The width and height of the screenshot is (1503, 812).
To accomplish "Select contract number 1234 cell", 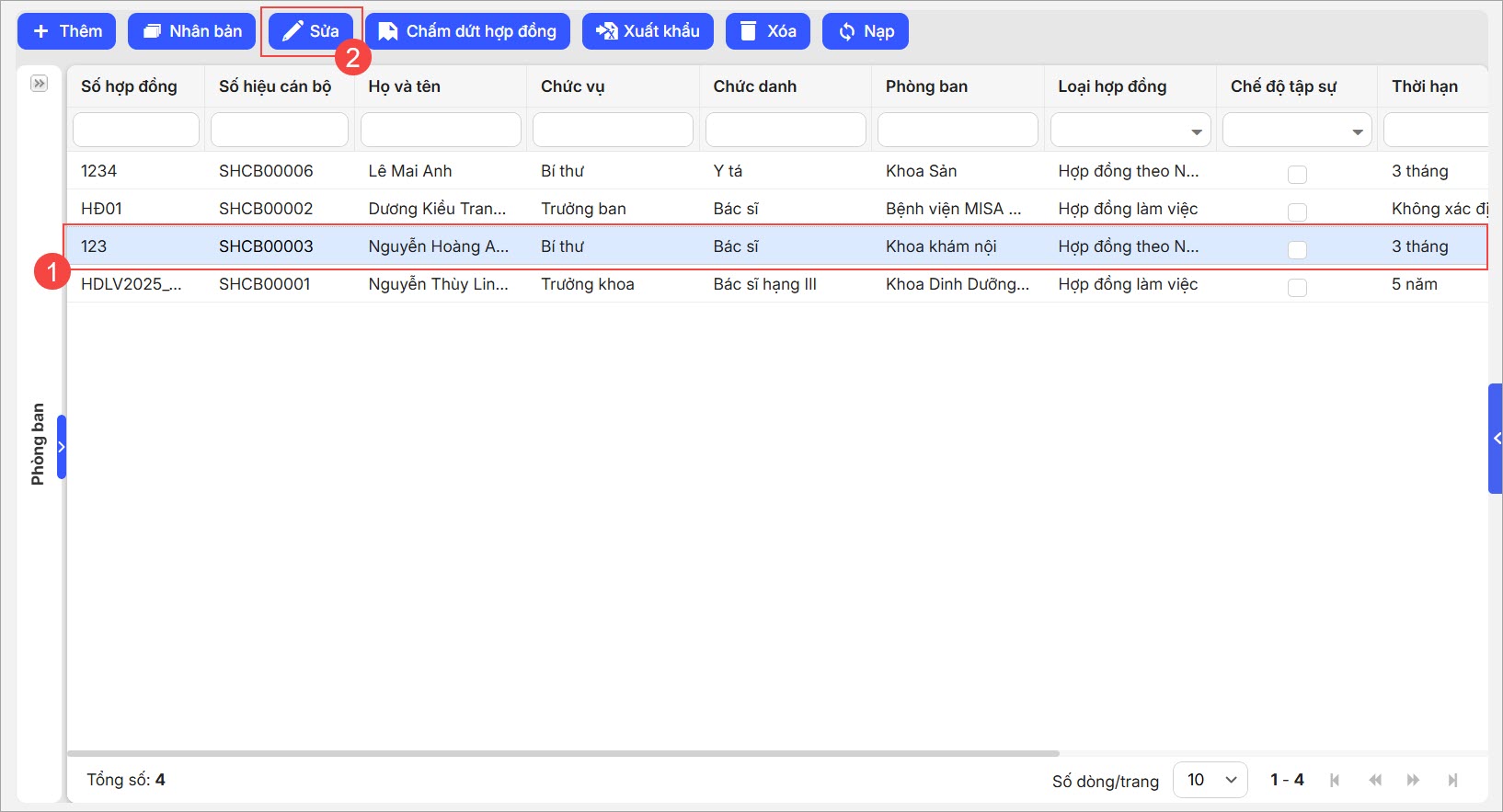I will click(98, 171).
